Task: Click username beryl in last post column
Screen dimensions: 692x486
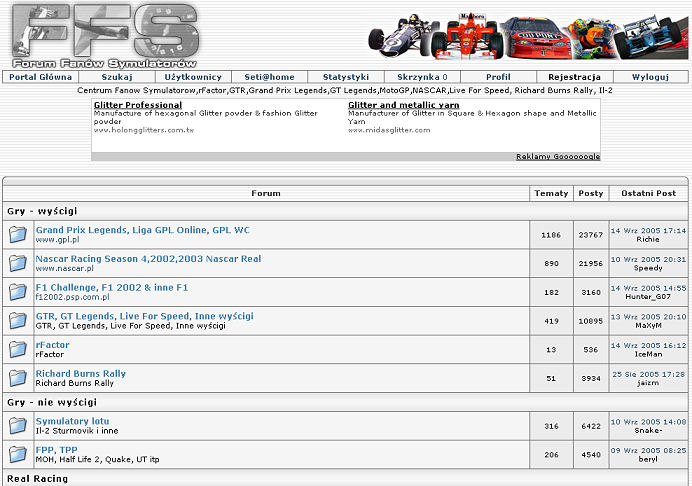Action: [x=648, y=459]
